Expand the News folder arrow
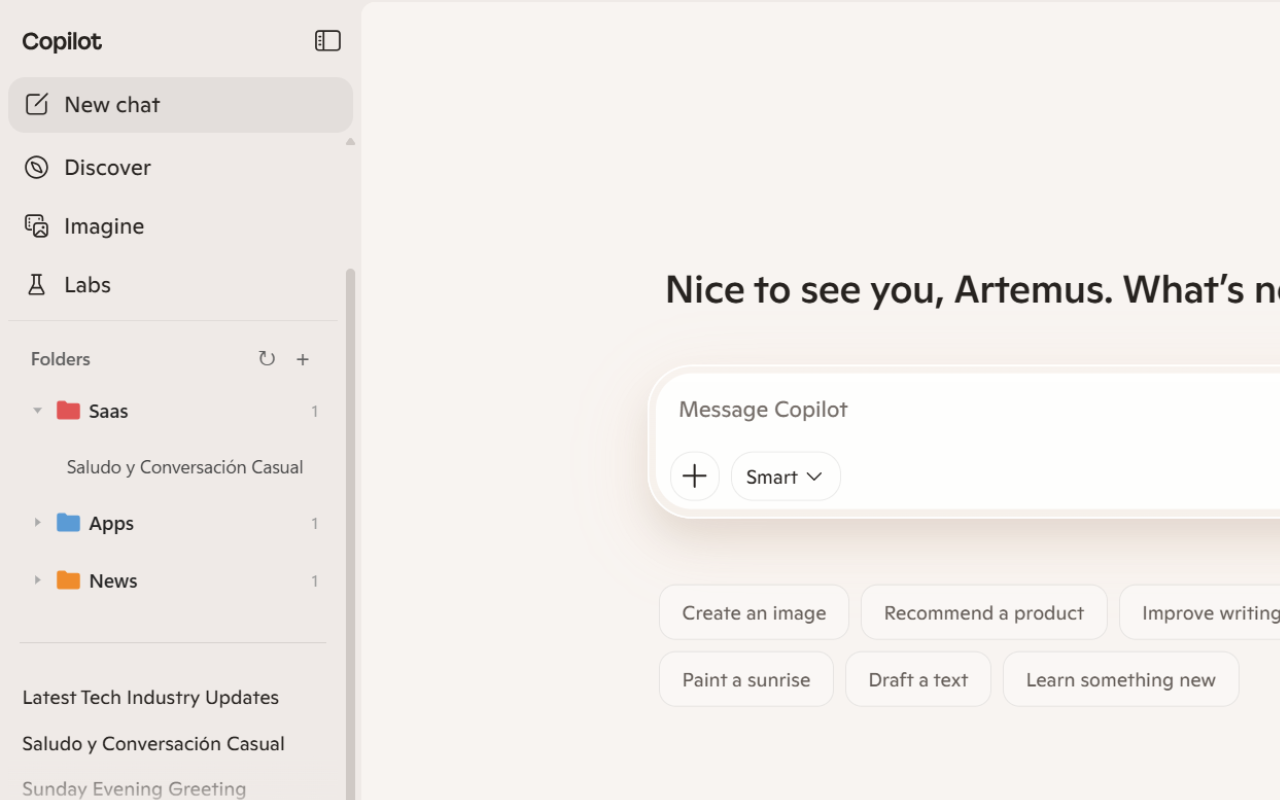This screenshot has height=800, width=1280. coord(37,580)
